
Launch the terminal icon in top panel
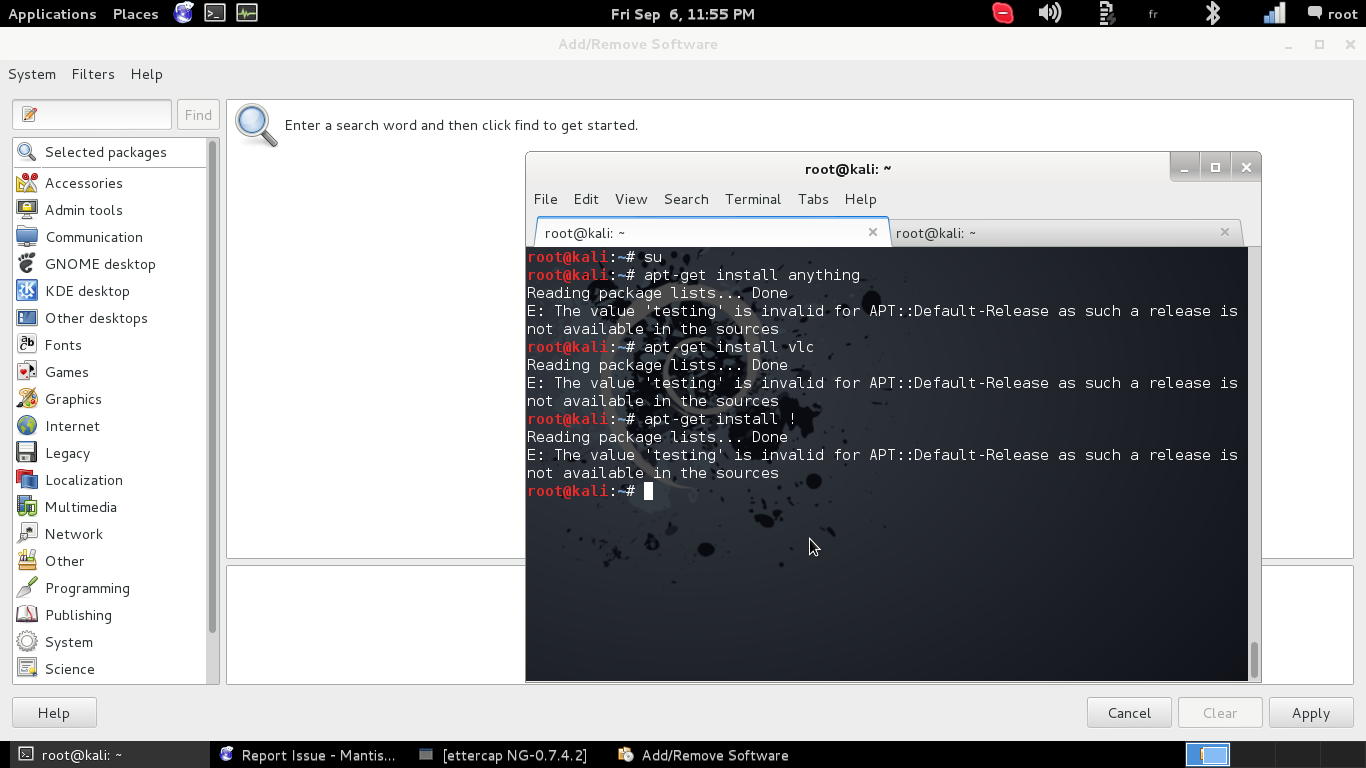click(x=215, y=13)
